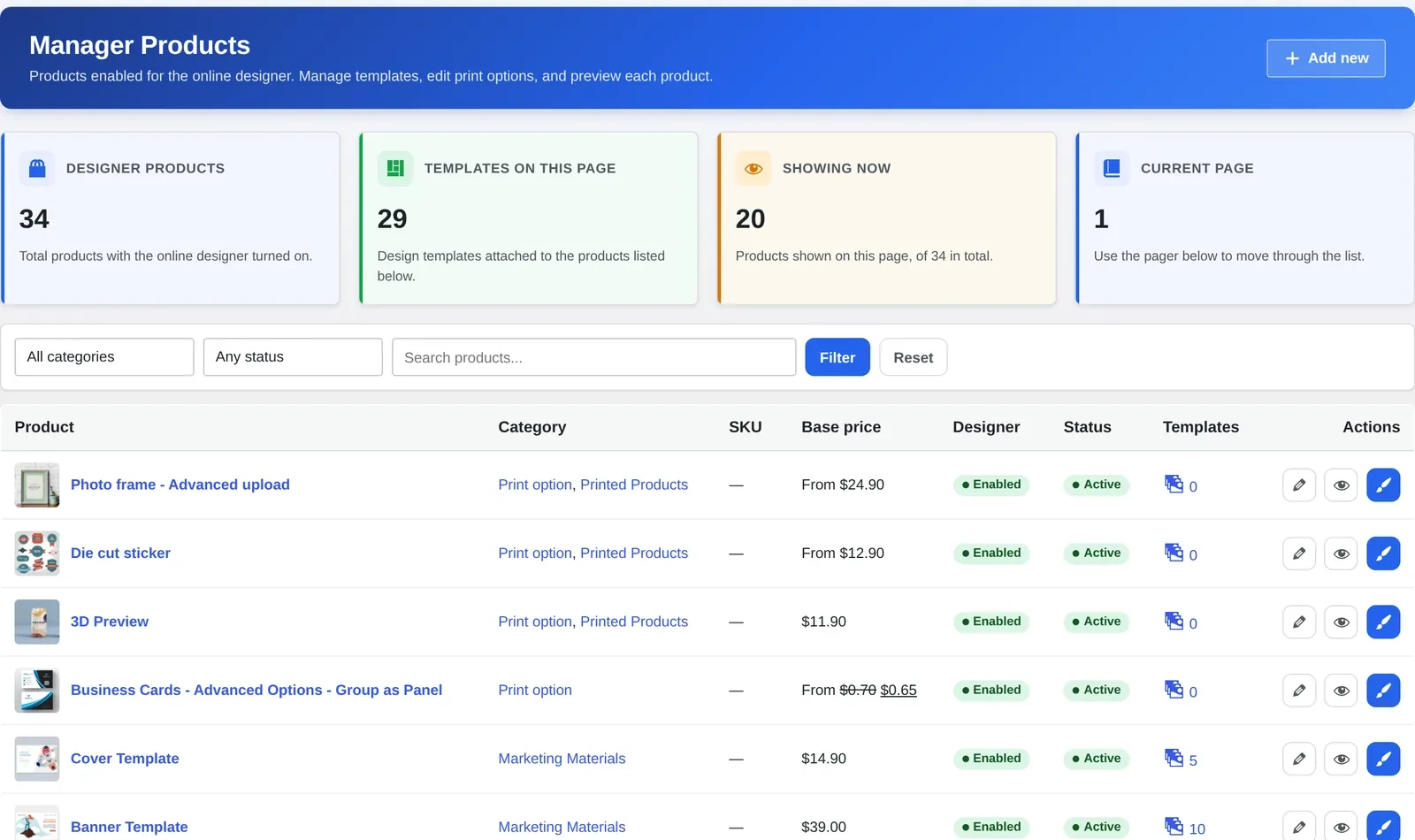Click the Designer Products store icon
This screenshot has width=1415, height=840.
37,168
